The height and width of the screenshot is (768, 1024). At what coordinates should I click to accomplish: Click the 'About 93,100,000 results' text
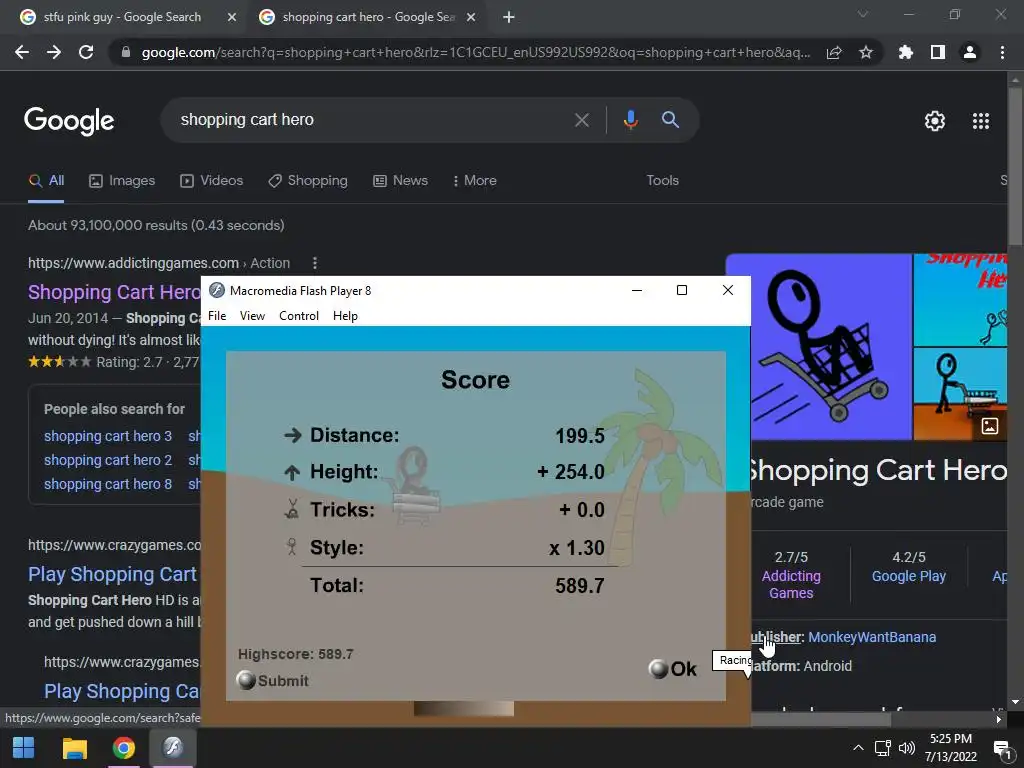click(x=156, y=225)
